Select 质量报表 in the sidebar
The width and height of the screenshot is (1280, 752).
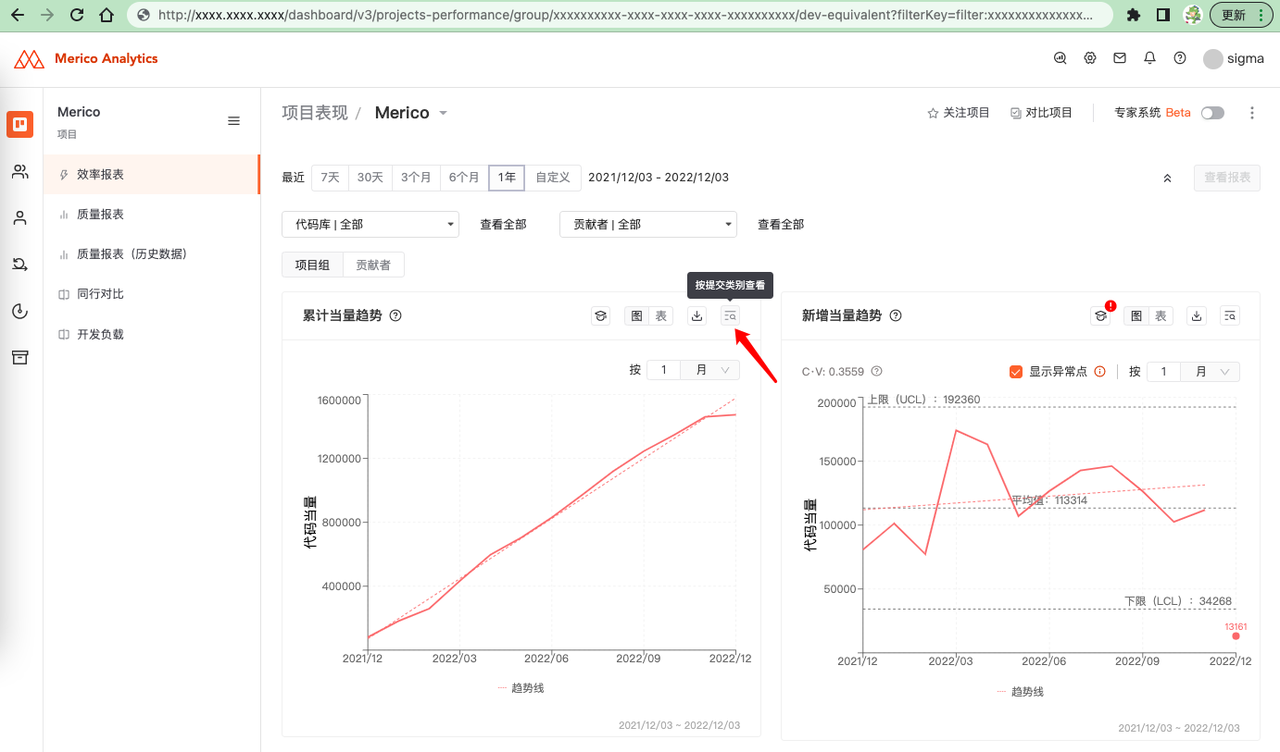151,214
